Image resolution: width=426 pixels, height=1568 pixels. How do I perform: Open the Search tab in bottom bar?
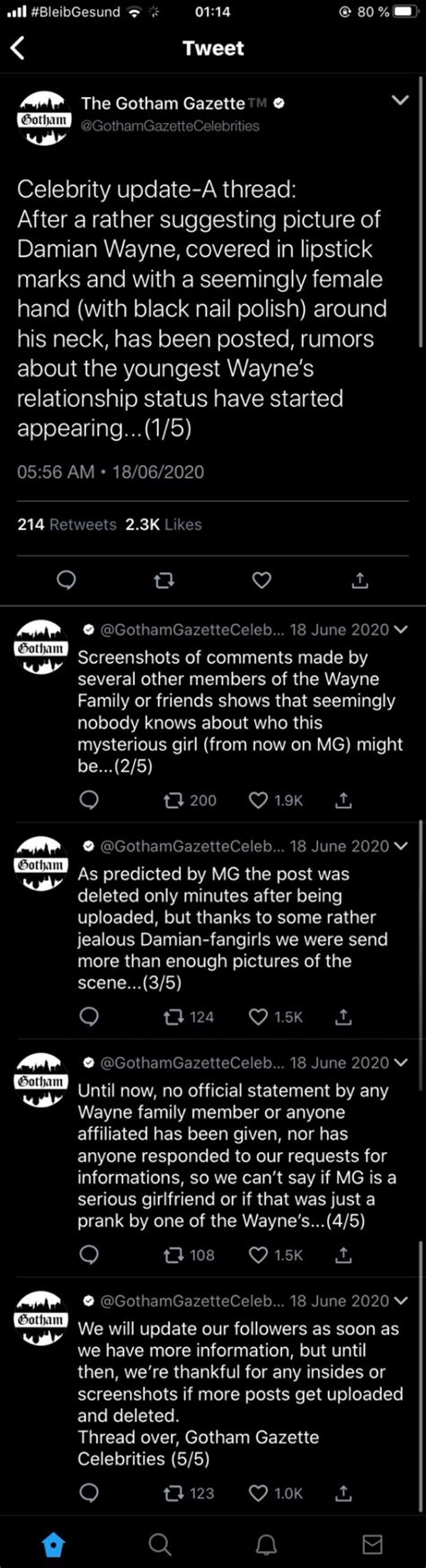(x=159, y=1544)
